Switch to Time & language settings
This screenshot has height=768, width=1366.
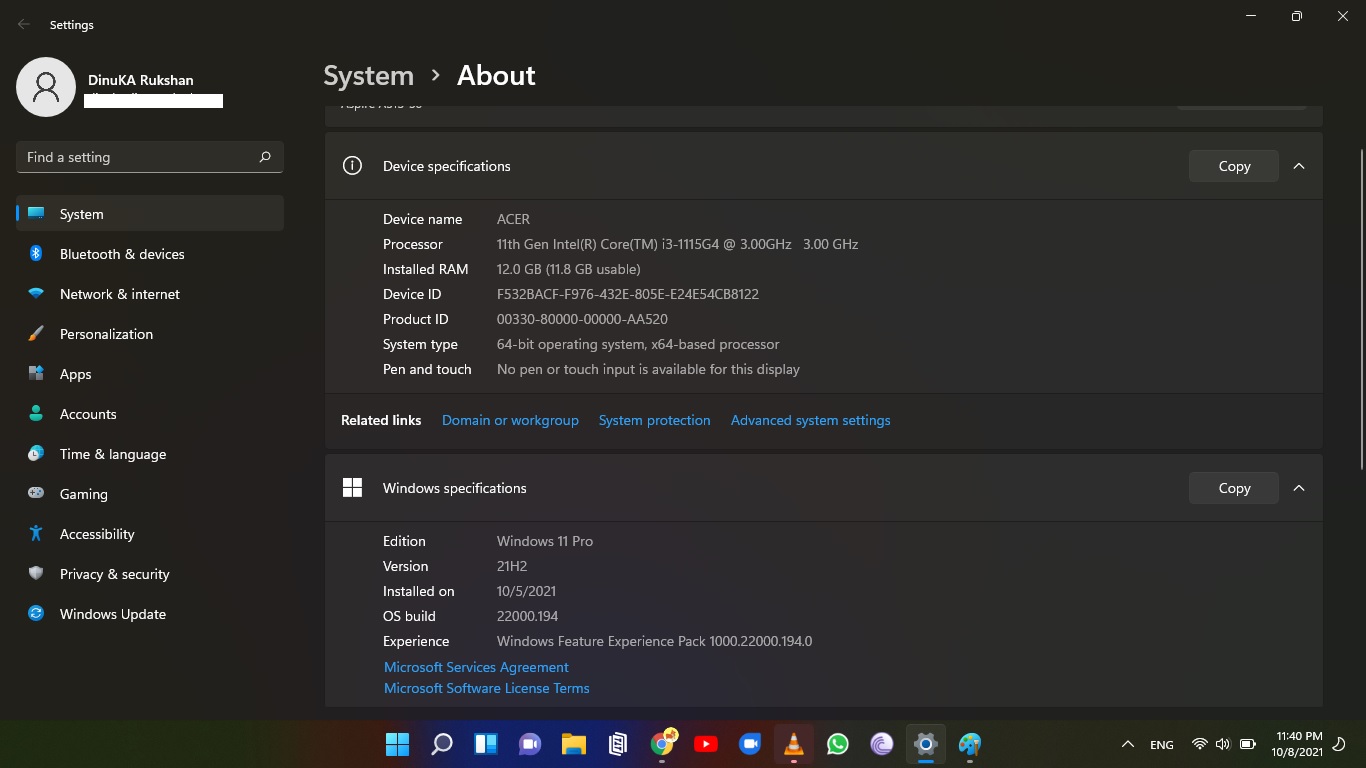pos(150,454)
